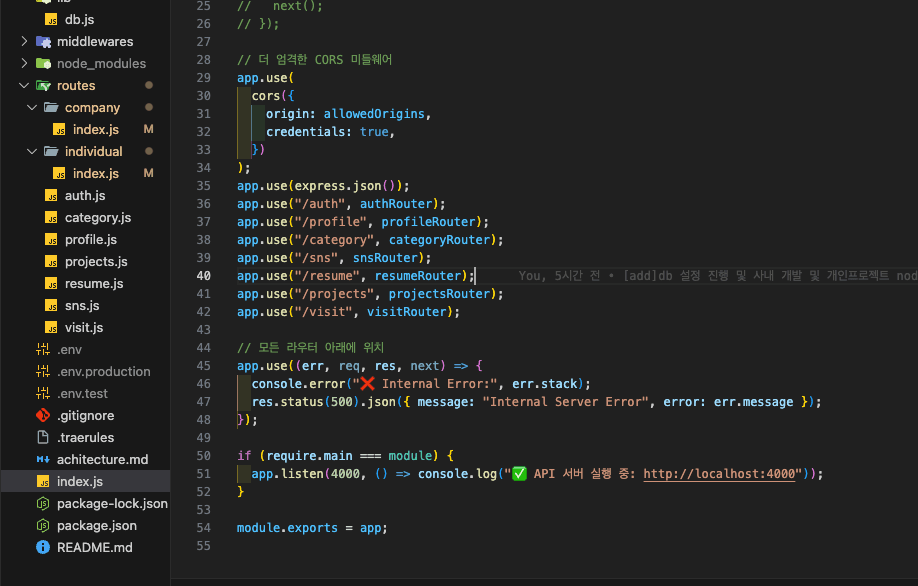Click the sns.js file icon
This screenshot has width=918, height=586.
(x=52, y=306)
